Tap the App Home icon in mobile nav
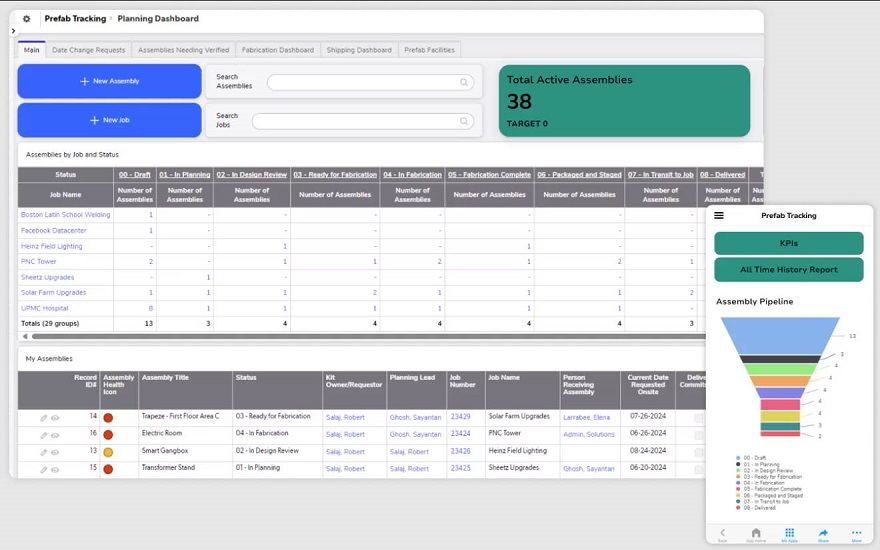880x550 pixels. [x=756, y=534]
